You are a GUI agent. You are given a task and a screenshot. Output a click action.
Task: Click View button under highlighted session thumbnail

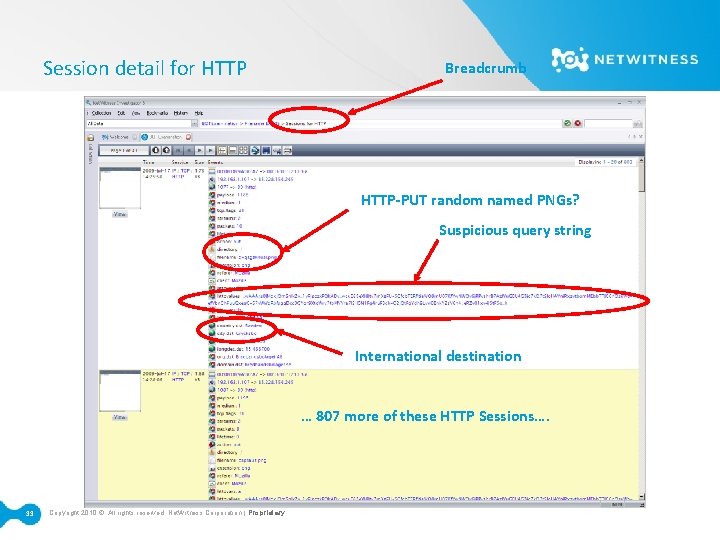[120, 417]
